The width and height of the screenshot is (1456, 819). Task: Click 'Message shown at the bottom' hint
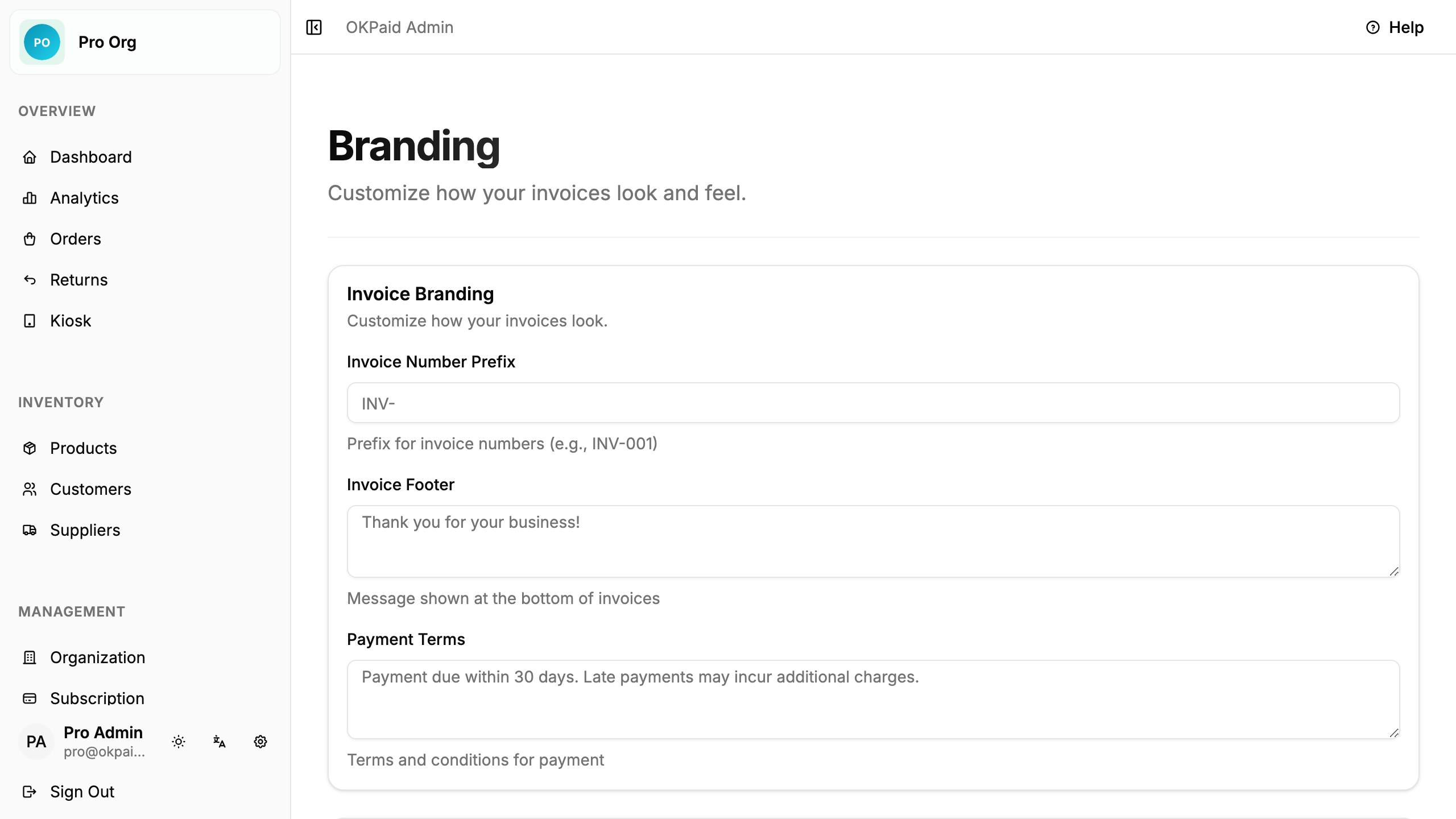coord(503,598)
